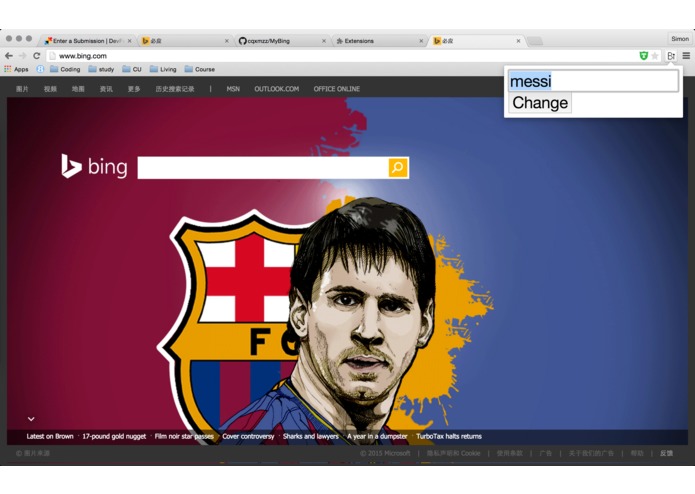Open the MyBing extension icon
The width and height of the screenshot is (695, 494).
tap(671, 56)
